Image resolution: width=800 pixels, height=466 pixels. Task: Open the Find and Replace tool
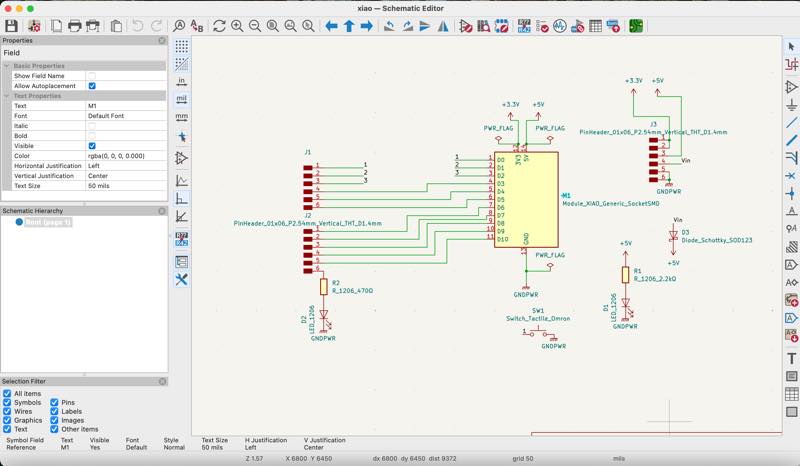tap(197, 26)
